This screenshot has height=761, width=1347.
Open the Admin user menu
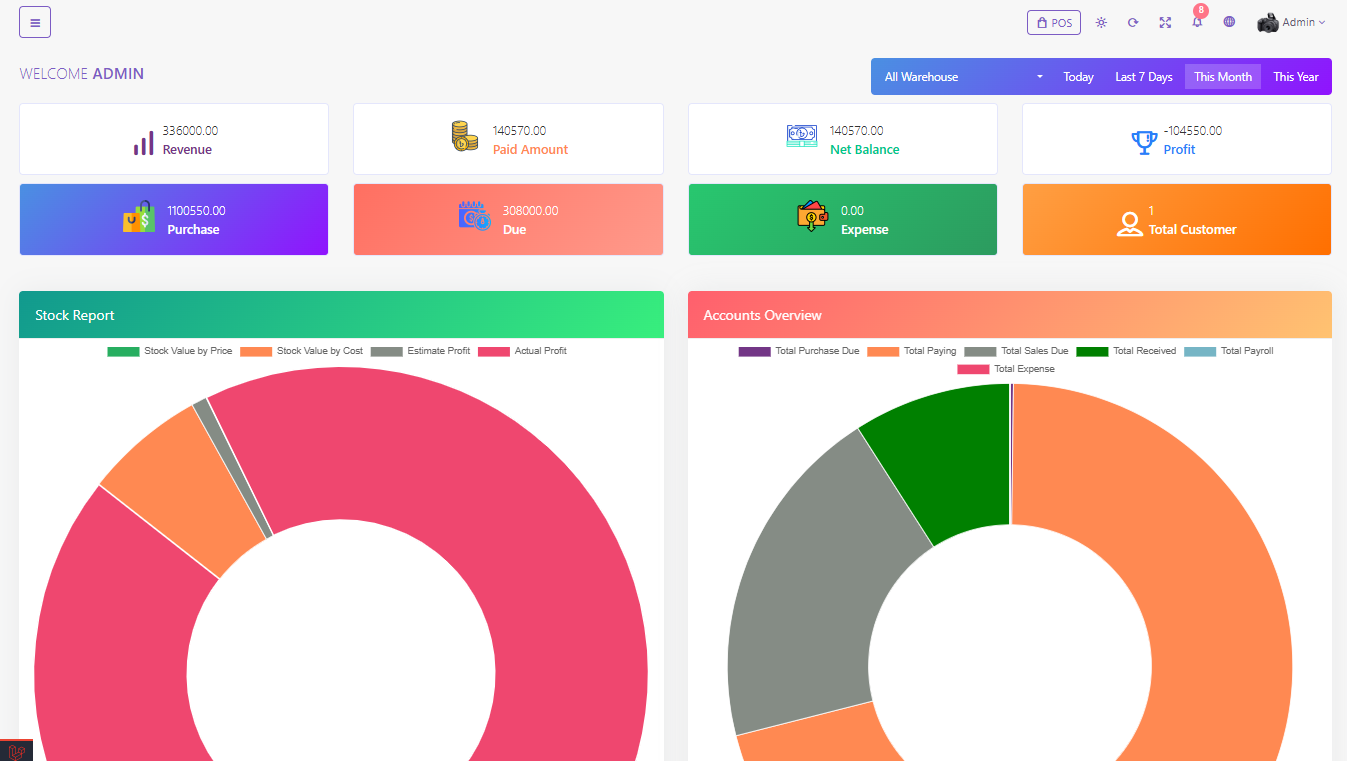point(1291,22)
